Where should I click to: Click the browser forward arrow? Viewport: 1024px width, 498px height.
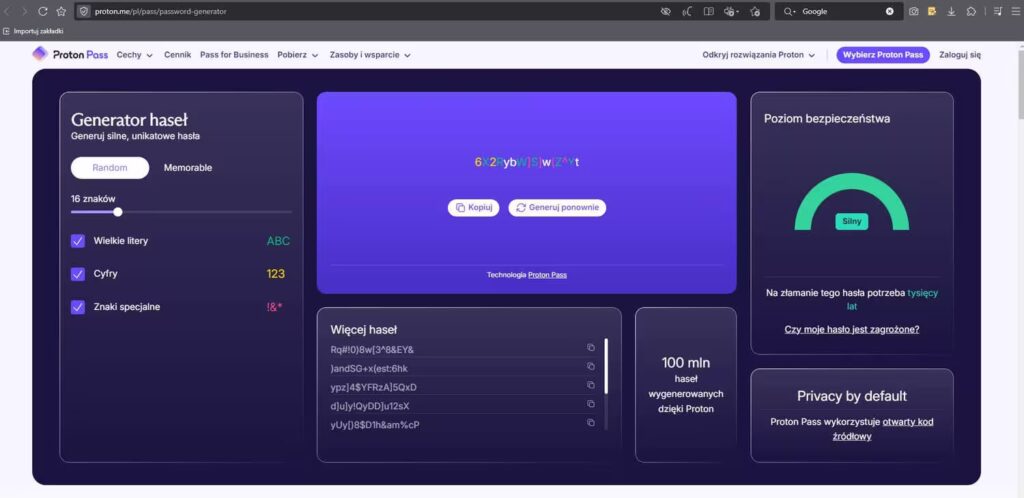(x=25, y=11)
